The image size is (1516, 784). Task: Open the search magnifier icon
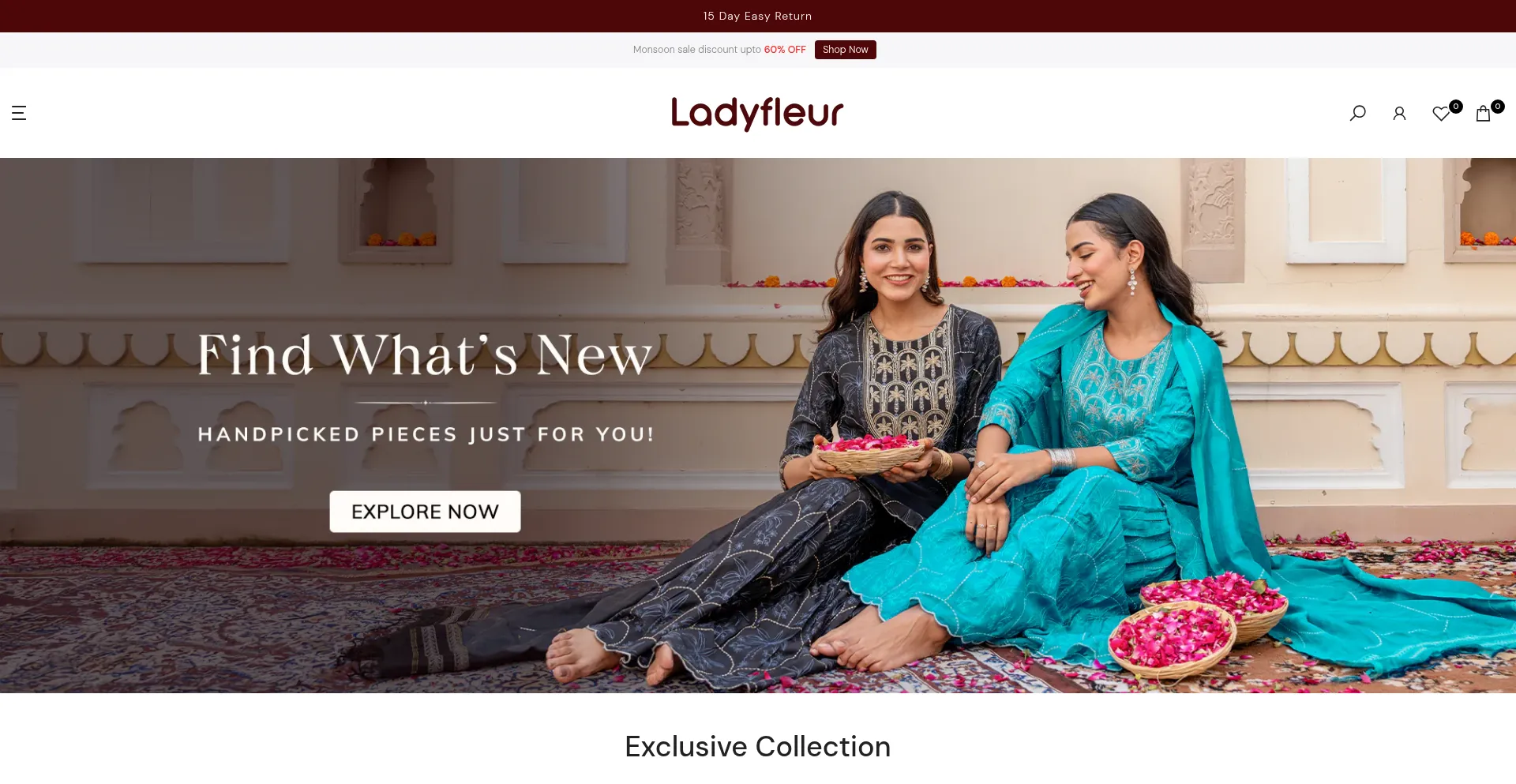1357,113
